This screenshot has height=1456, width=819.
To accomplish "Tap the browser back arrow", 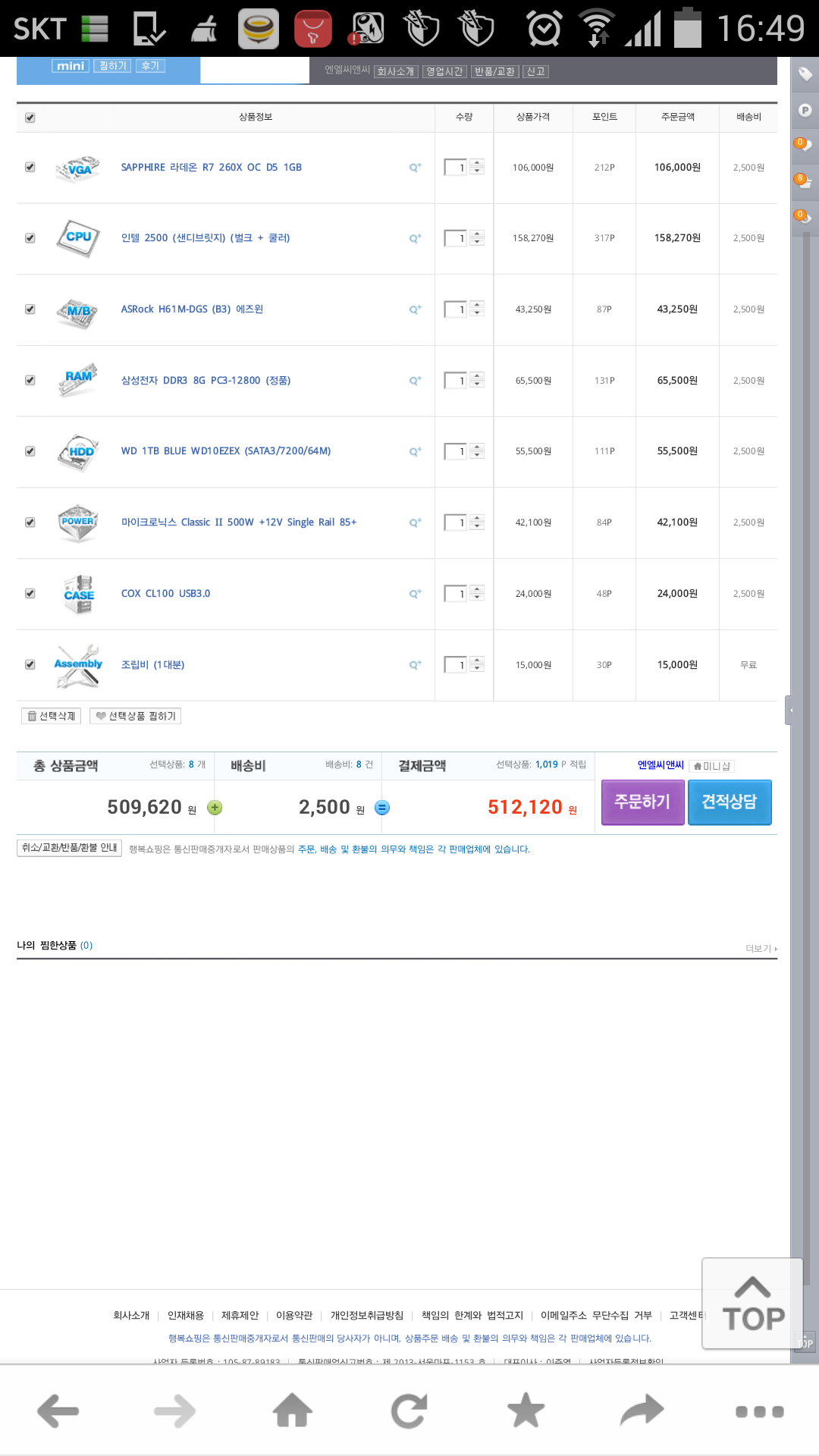I will coord(58,1411).
